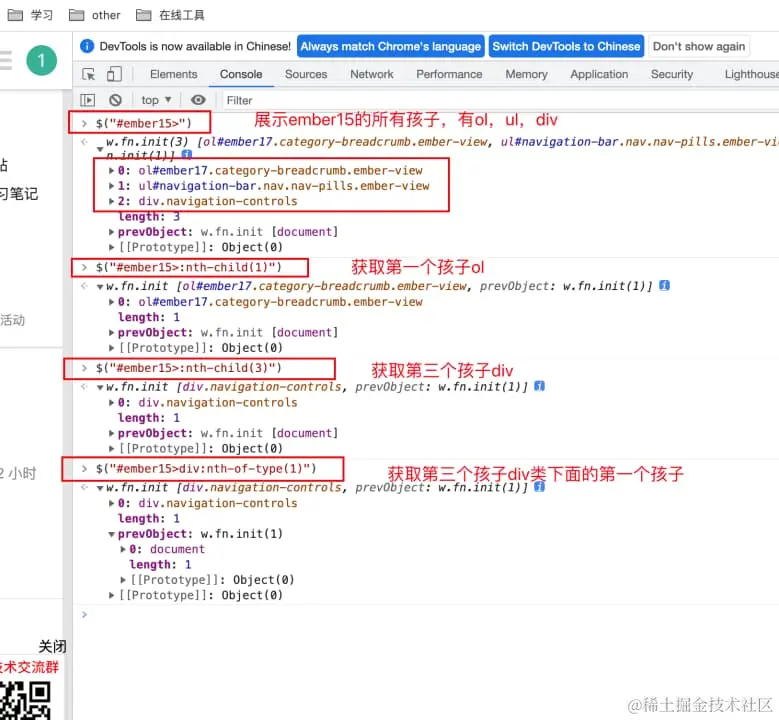Select the inspect element picker icon
The image size is (779, 720).
click(x=88, y=74)
